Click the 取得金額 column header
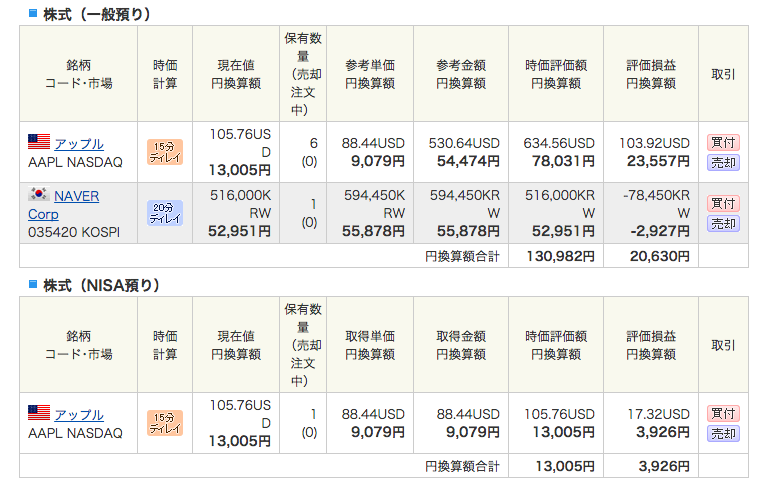 tap(461, 345)
